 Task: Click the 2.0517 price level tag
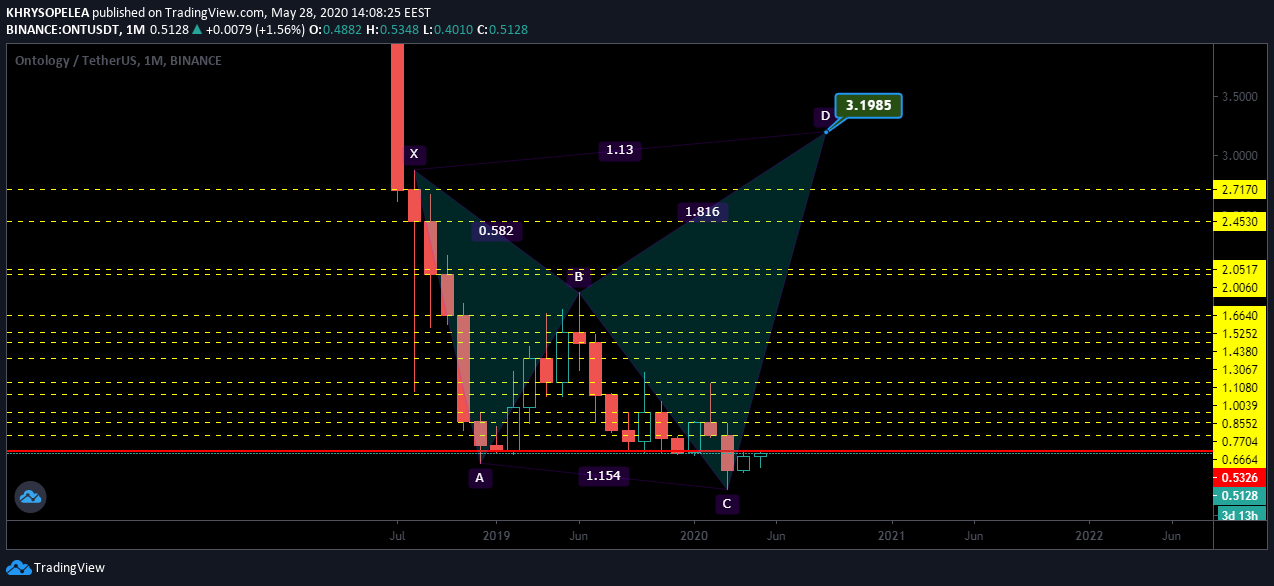[x=1241, y=270]
